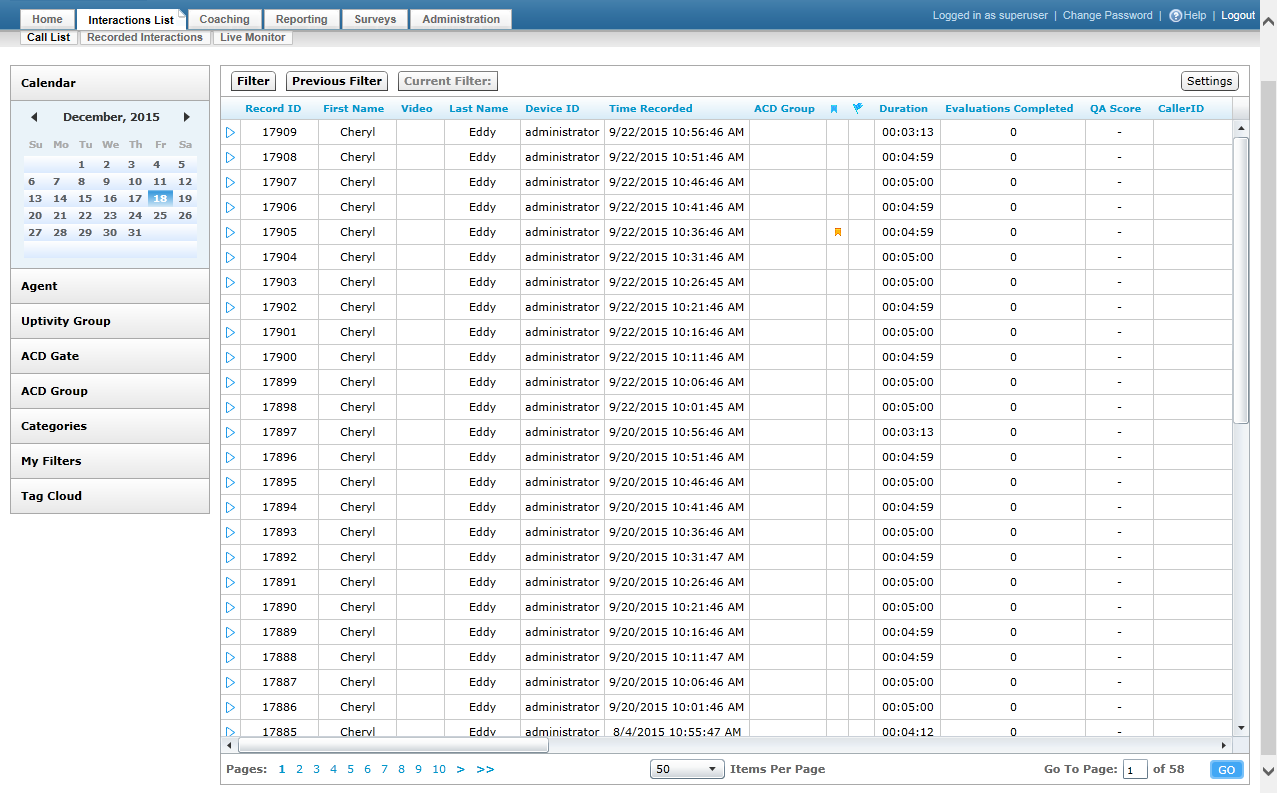Switch to the Recorded Interactions tab
1277x793 pixels.
point(144,37)
